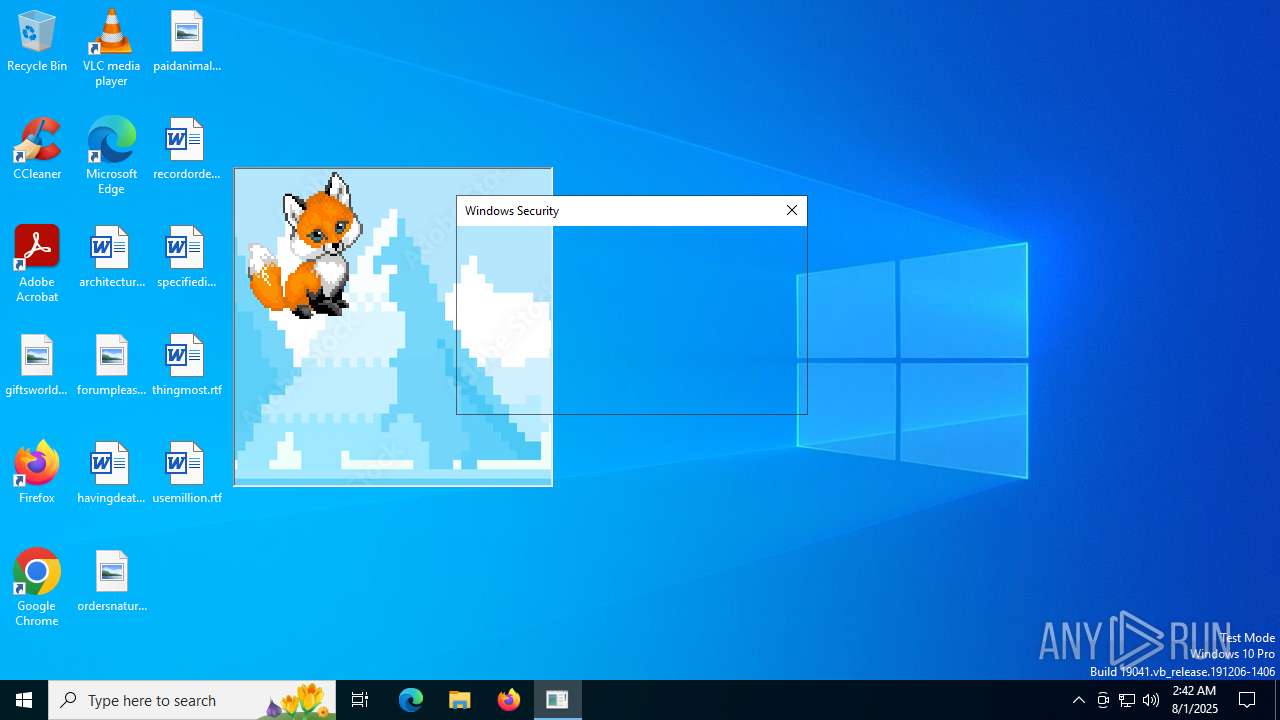1280x720 pixels.
Task: Open the volume control tray icon
Action: (x=1151, y=700)
